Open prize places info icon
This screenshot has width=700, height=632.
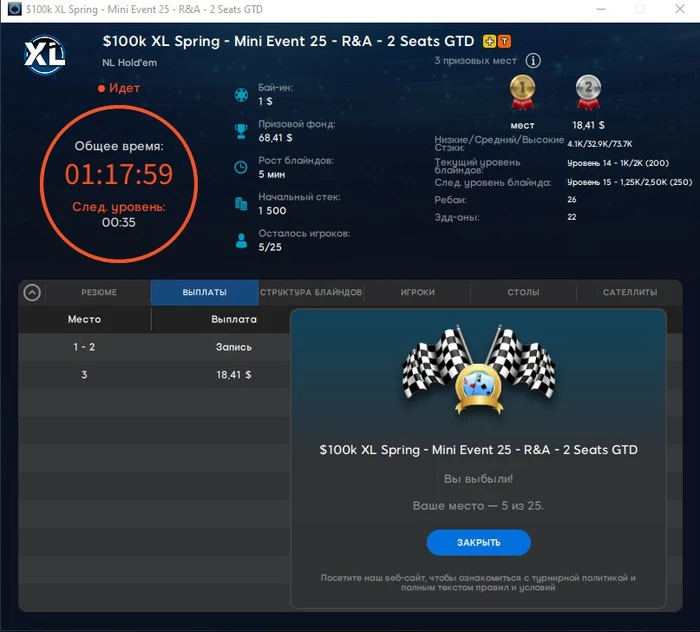pyautogui.click(x=533, y=60)
